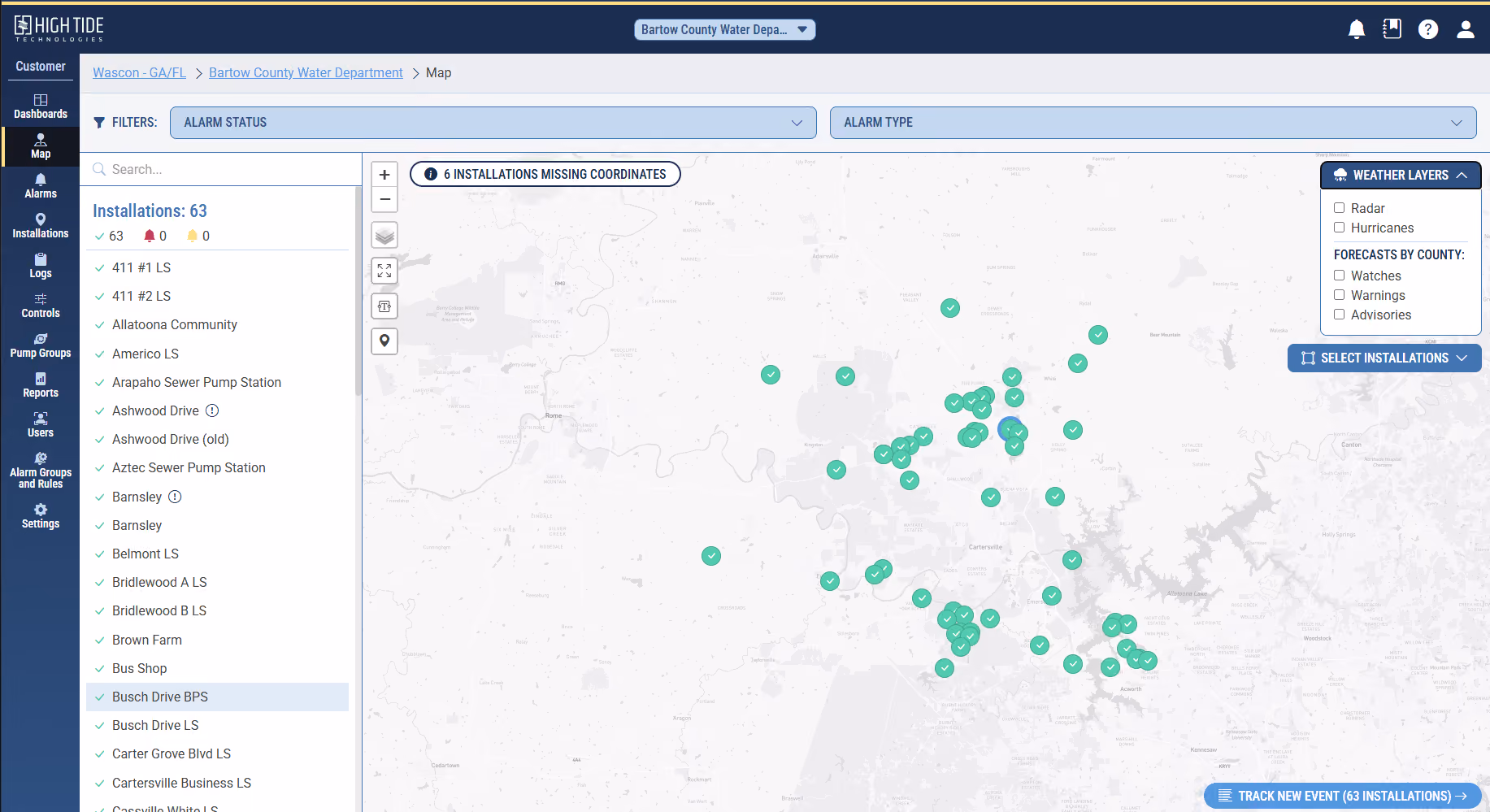Screen dimensions: 1490x812
Task: Select Busch Drive BPS installation
Action: click(x=217, y=697)
